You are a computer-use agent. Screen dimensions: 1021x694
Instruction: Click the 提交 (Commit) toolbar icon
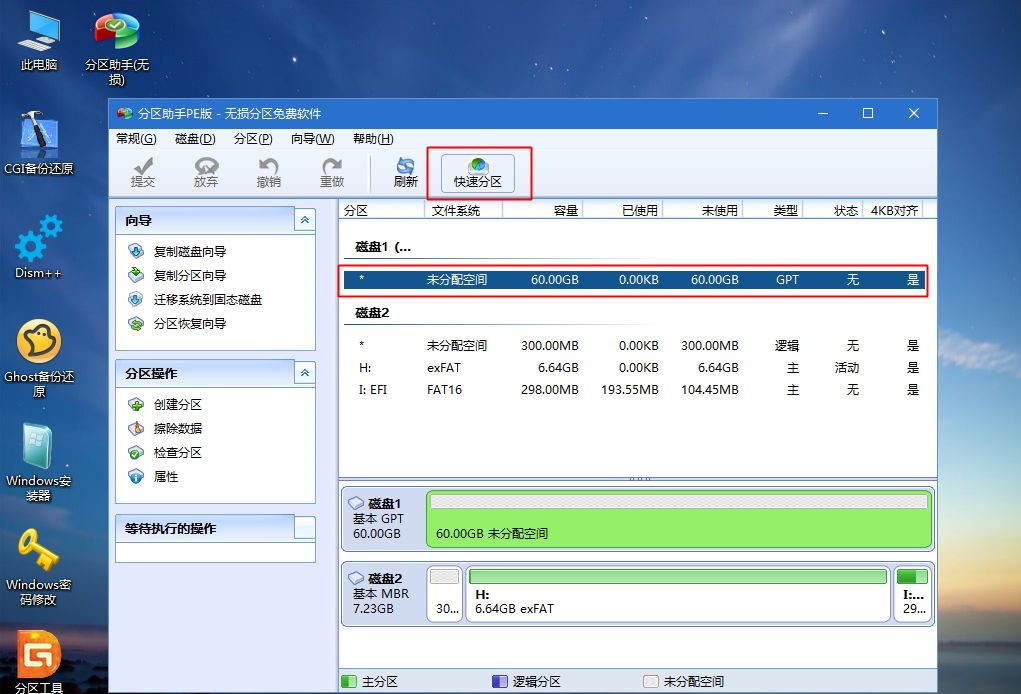click(x=143, y=172)
